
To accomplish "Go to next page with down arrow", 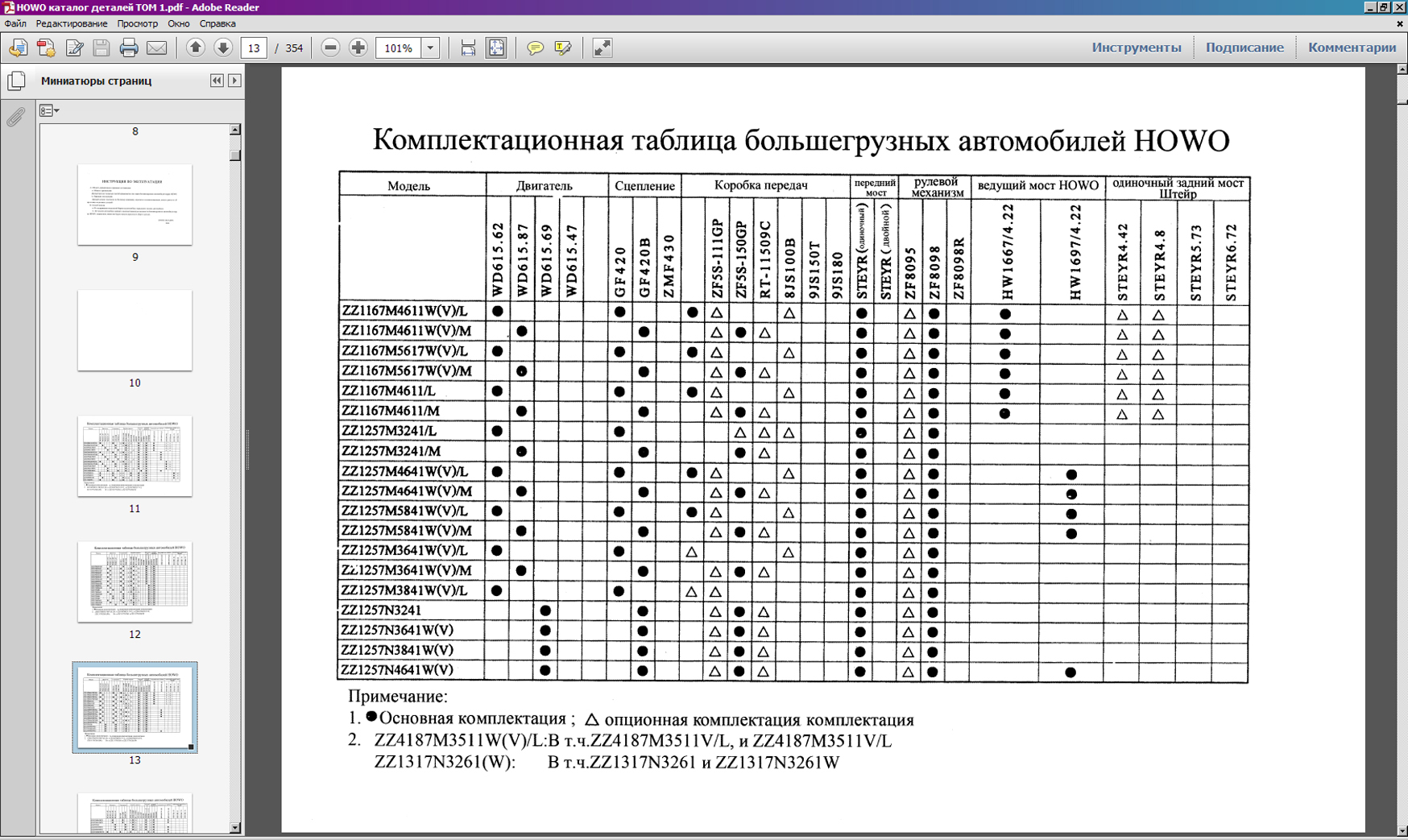I will click(x=223, y=48).
